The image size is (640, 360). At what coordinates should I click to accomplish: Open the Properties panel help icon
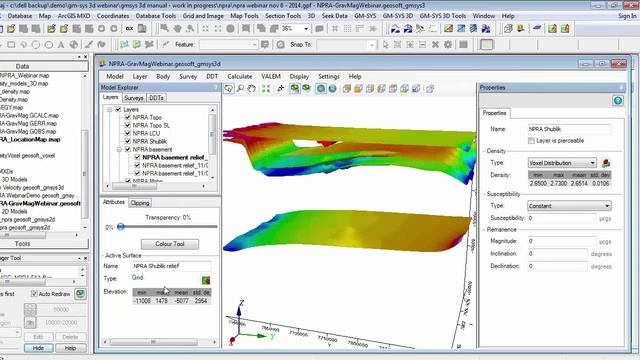click(x=618, y=100)
